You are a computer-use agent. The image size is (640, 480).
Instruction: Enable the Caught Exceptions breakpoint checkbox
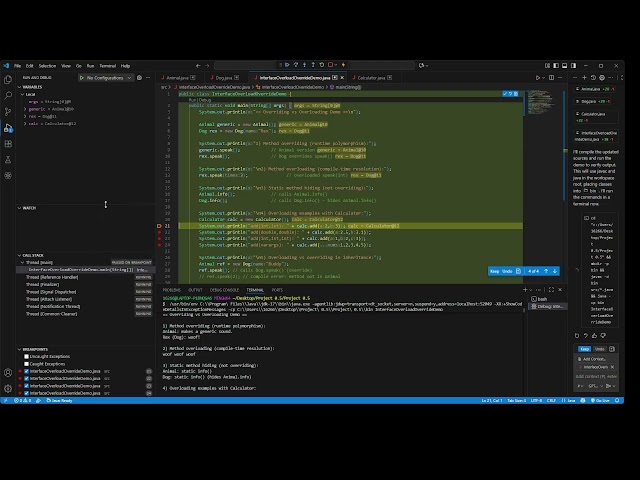pyautogui.click(x=24, y=364)
